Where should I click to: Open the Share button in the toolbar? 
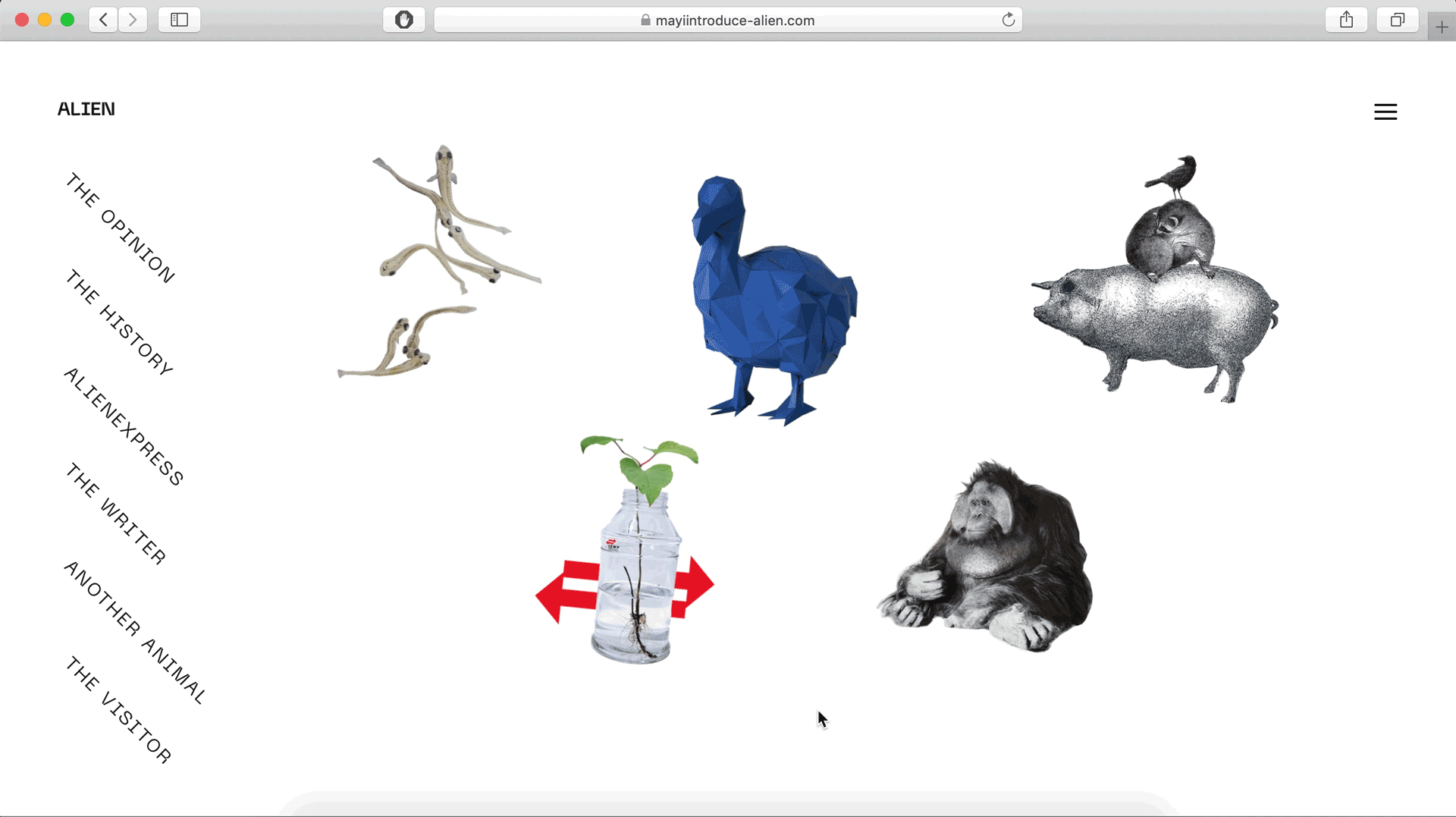tap(1346, 20)
